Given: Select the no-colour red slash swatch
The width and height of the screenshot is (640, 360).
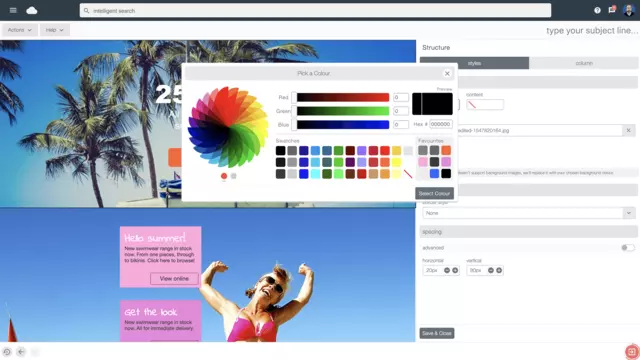Looking at the screenshot, I should pos(408,174).
